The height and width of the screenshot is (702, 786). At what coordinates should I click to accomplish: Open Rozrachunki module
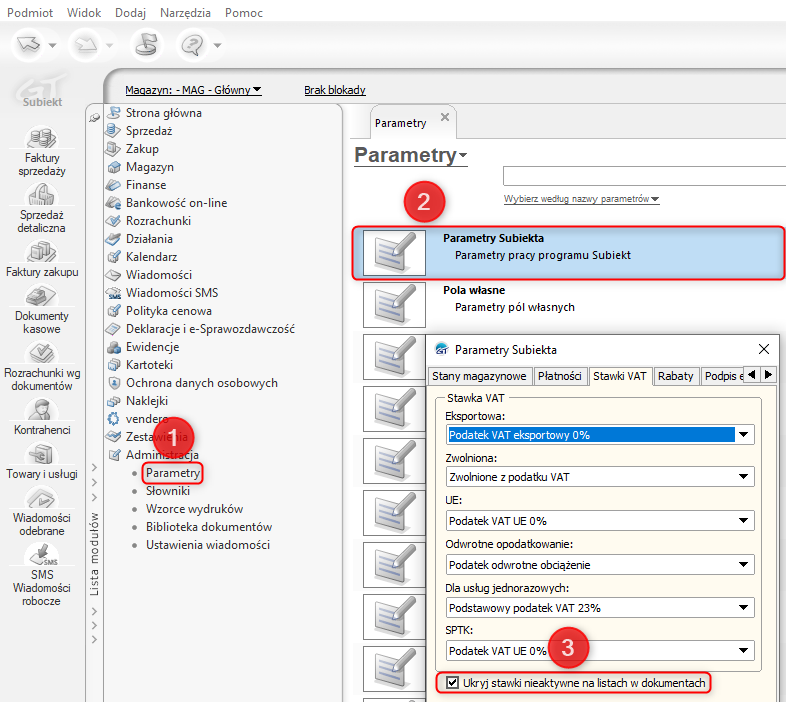pyautogui.click(x=158, y=221)
